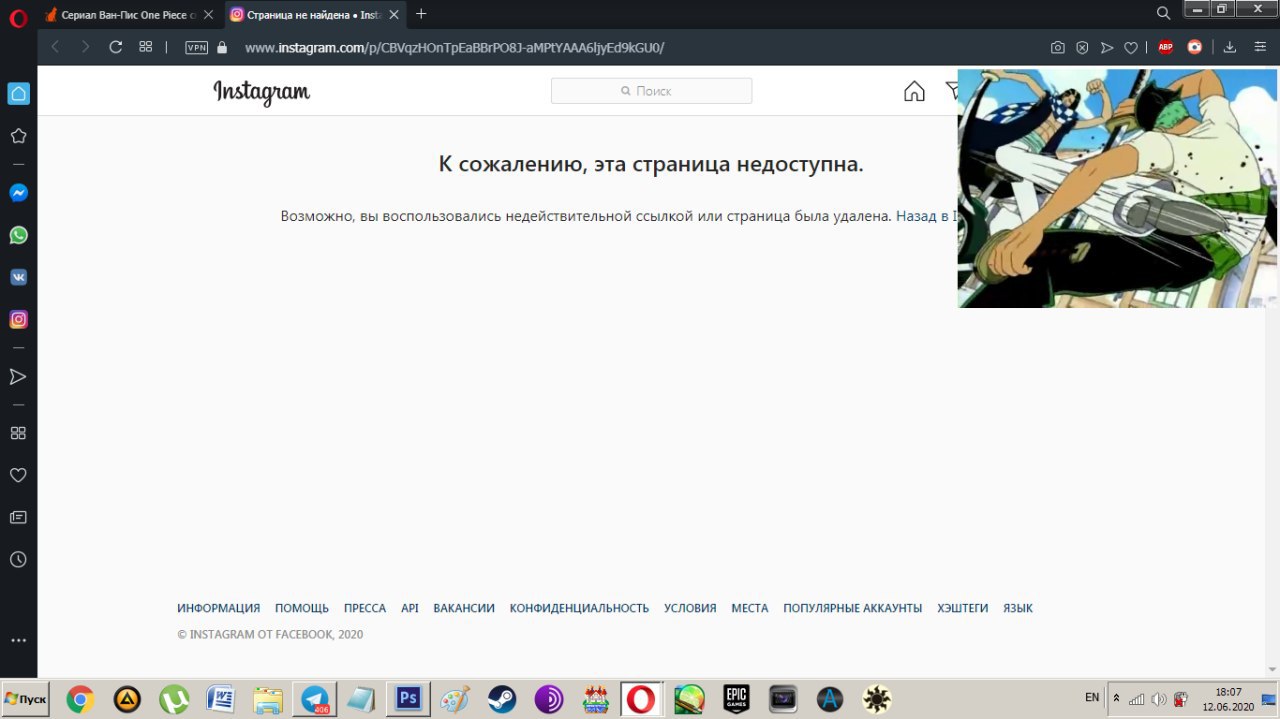This screenshot has height=719, width=1280.
Task: Search open tabs with magnifier icon
Action: (1163, 13)
